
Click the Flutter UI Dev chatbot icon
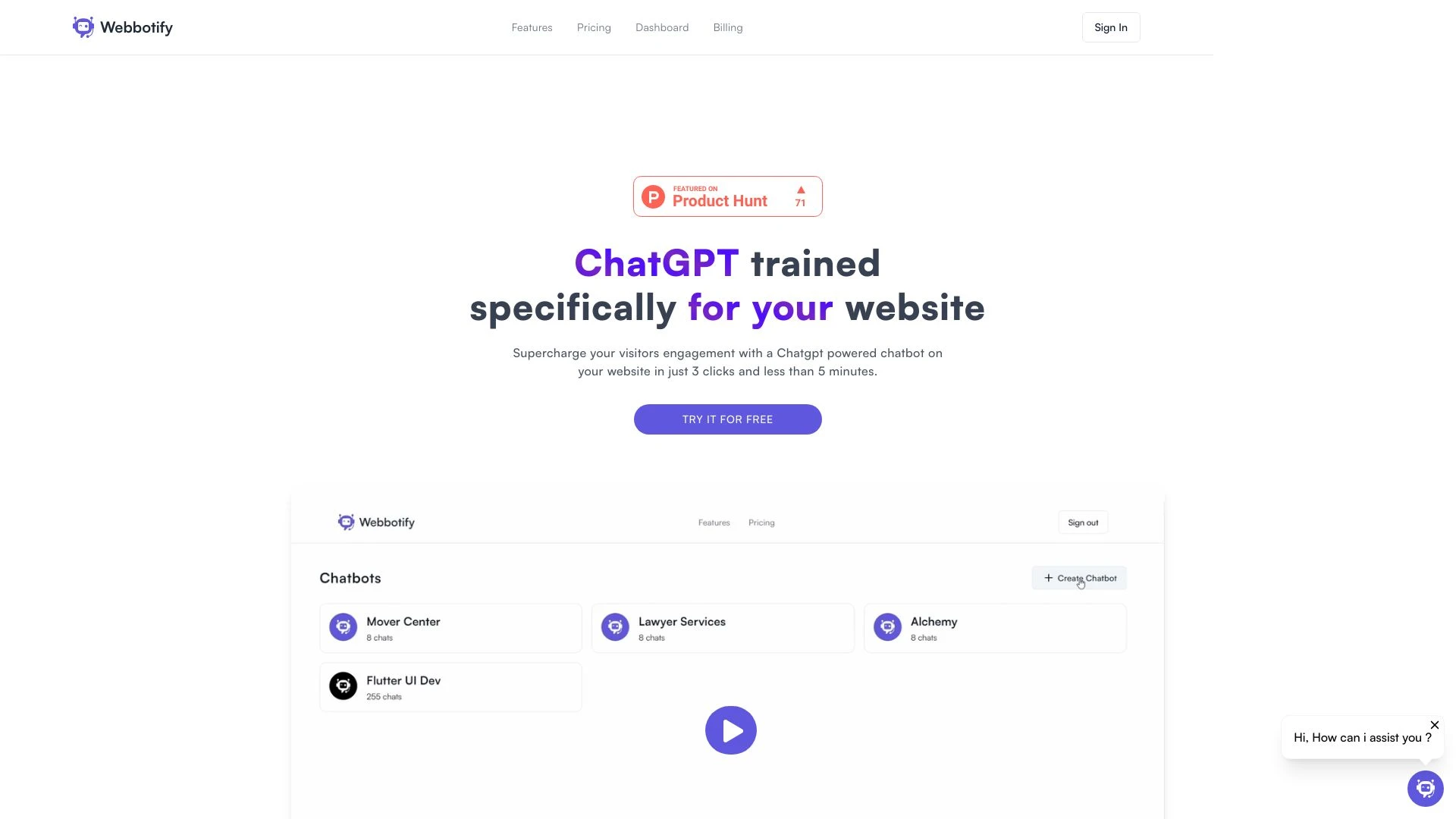tap(343, 686)
